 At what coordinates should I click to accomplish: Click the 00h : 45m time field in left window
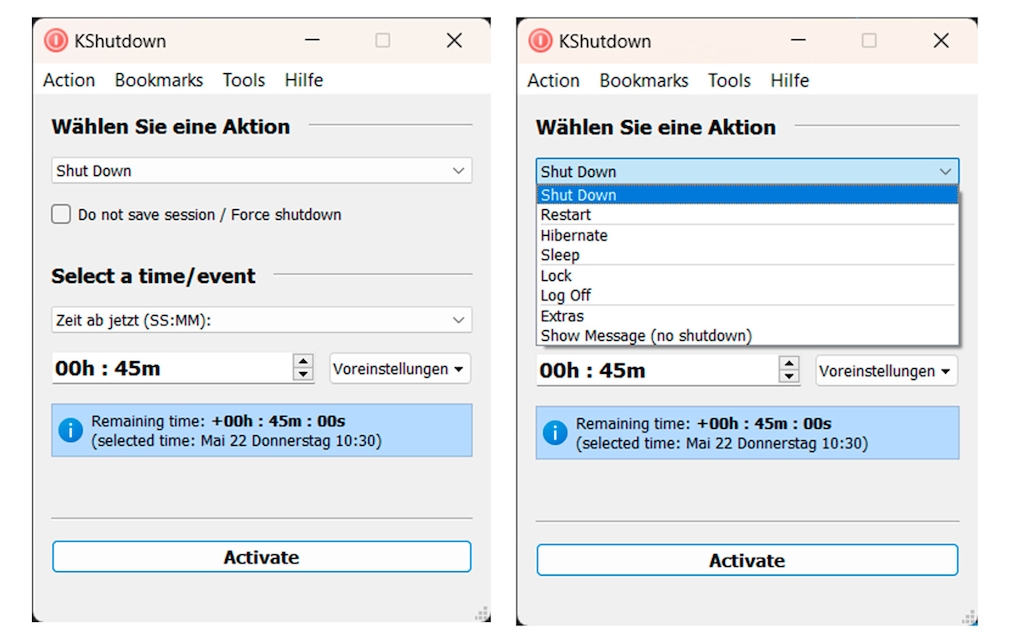[170, 368]
